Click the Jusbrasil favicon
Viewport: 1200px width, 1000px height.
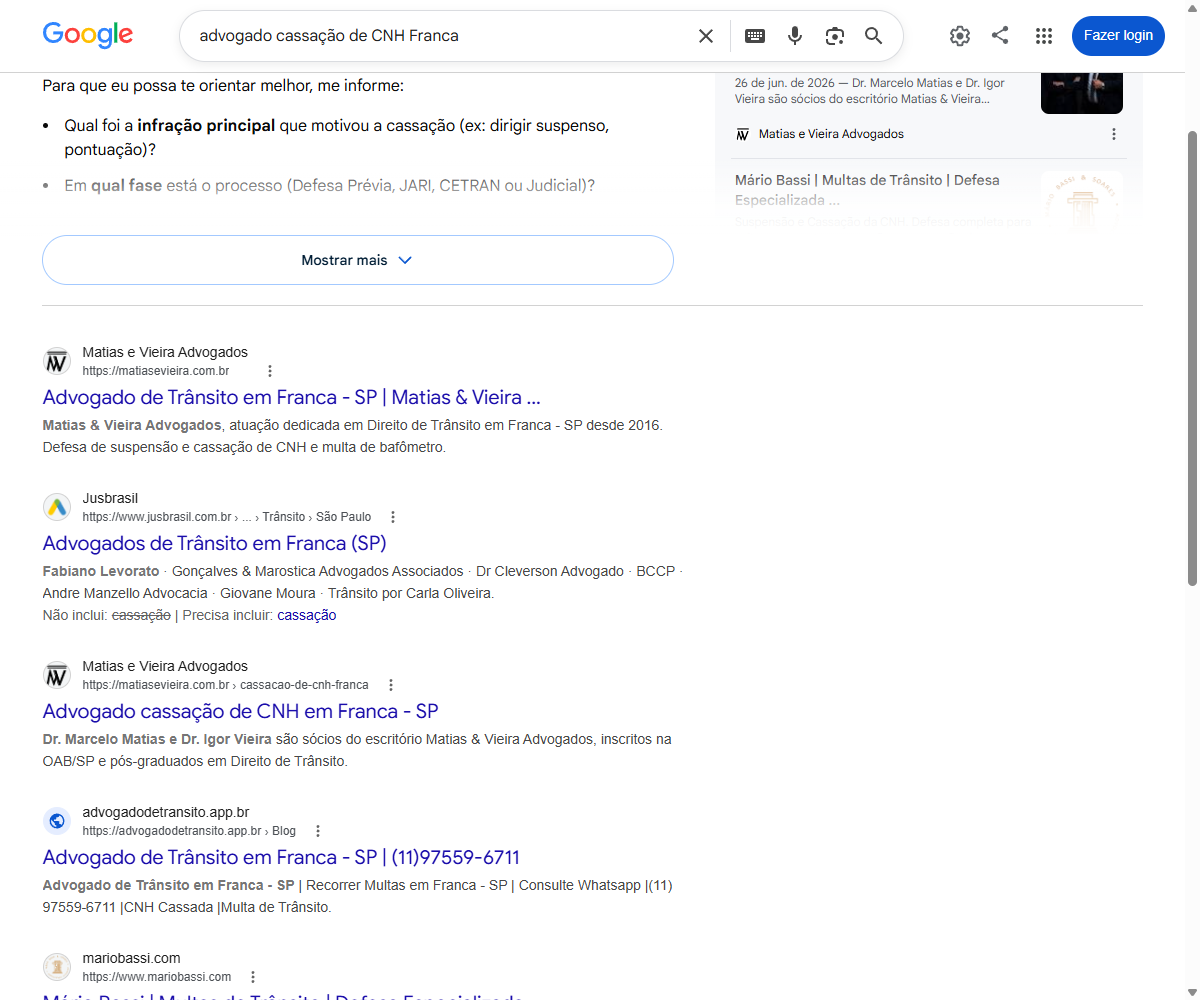point(57,507)
